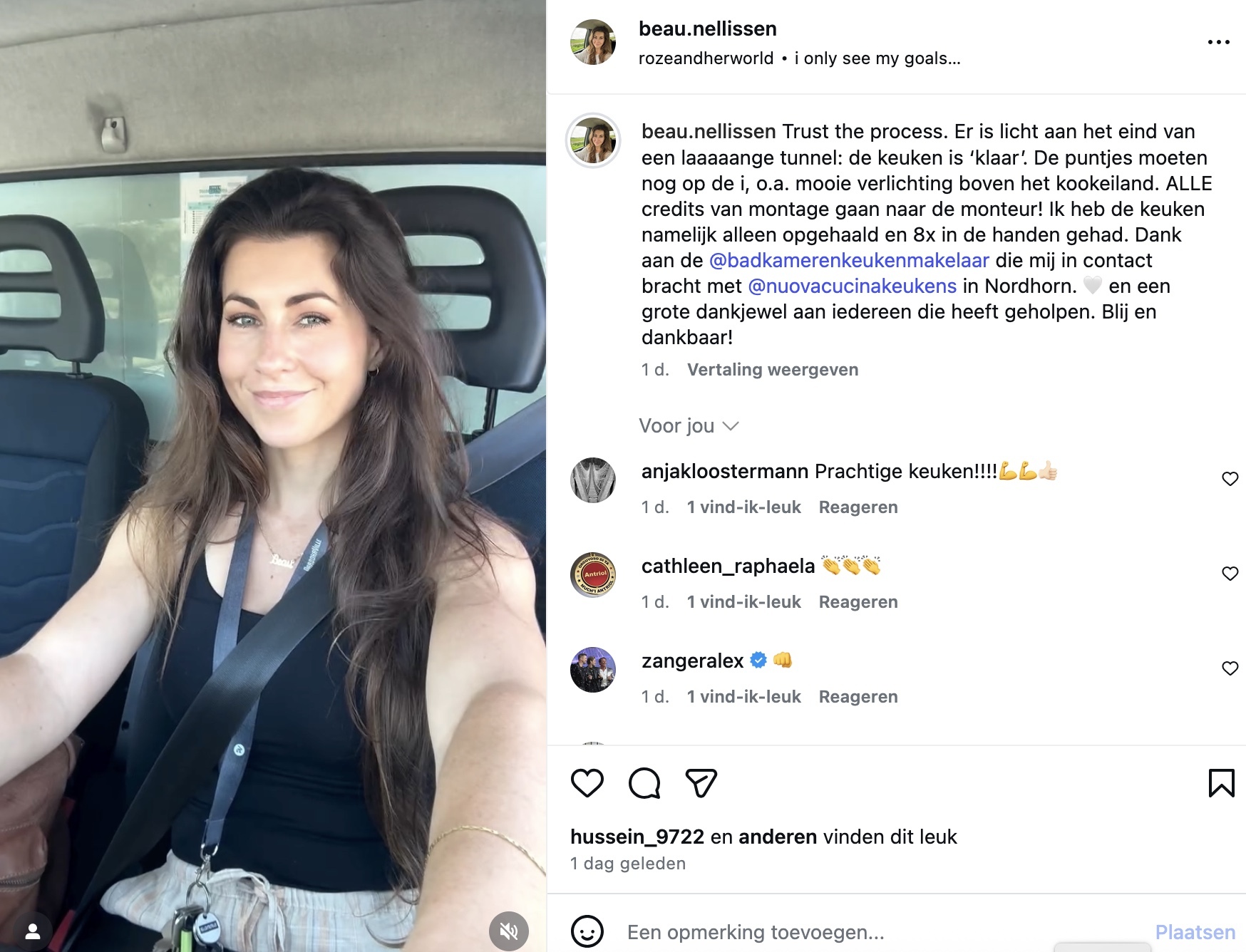Screen dimensions: 1246x952
Task: Like cathleen_raphaela's comment heart
Action: [x=1230, y=574]
